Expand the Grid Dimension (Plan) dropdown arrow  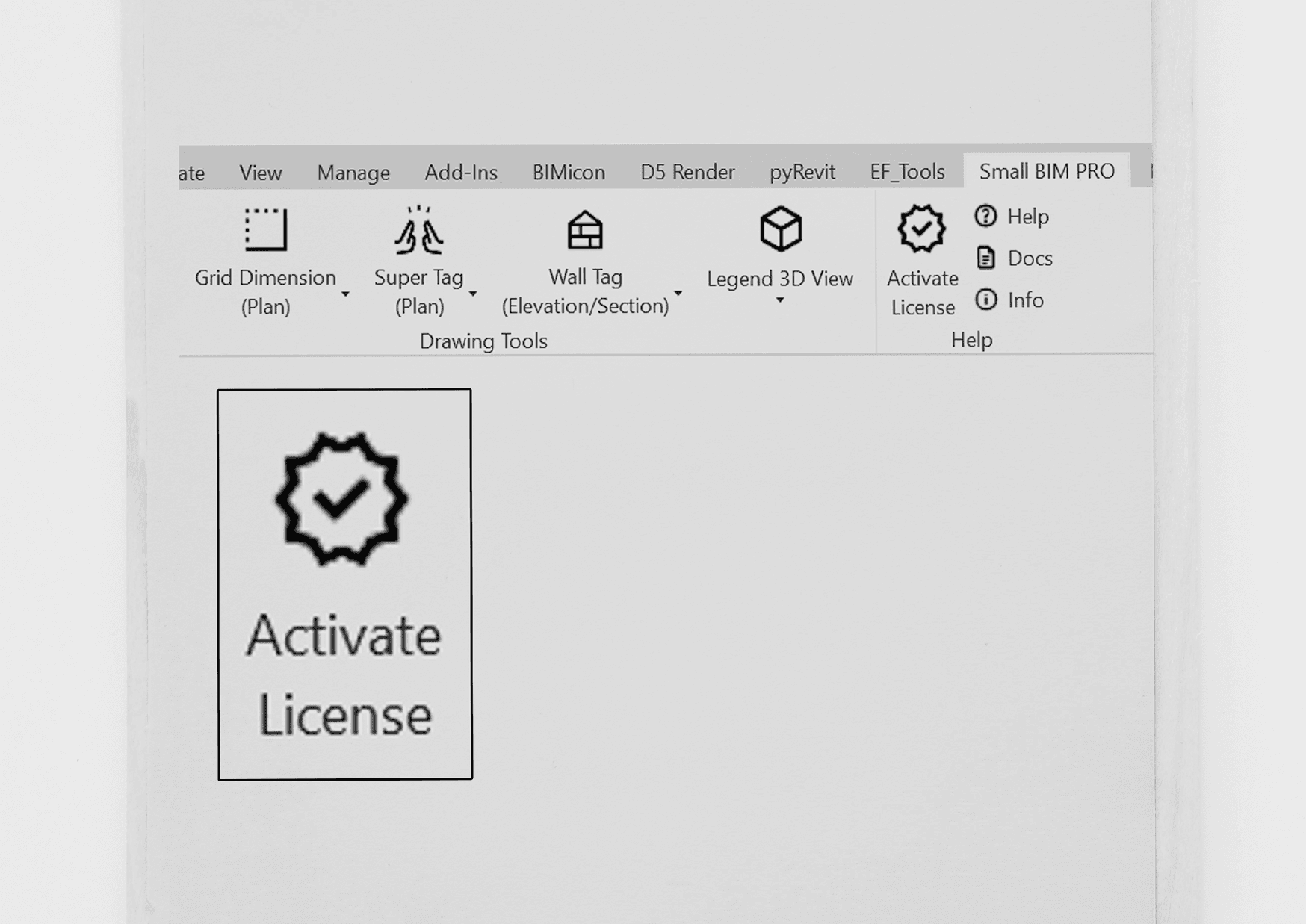[x=345, y=294]
